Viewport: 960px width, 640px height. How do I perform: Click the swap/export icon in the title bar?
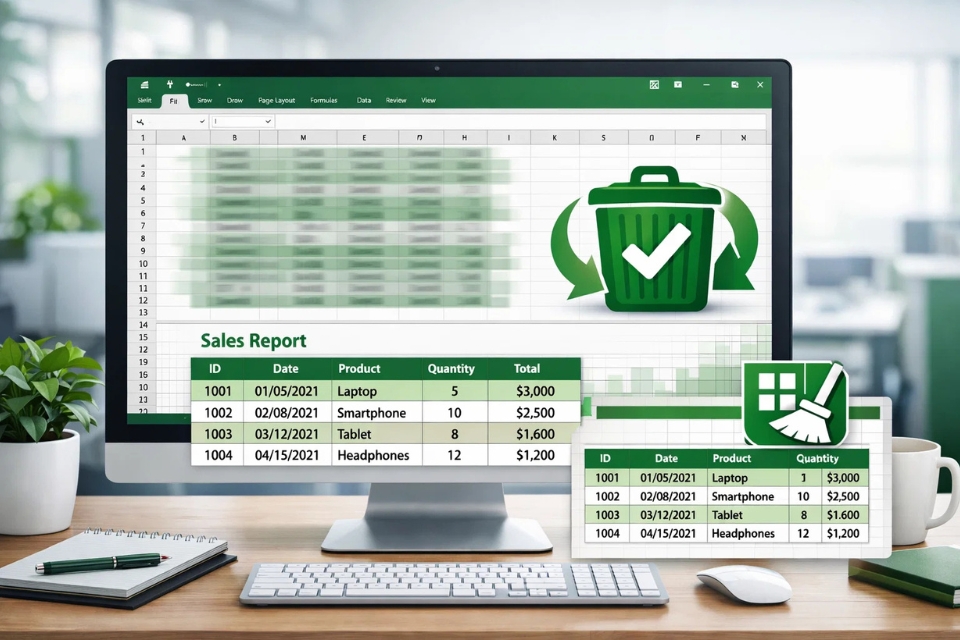point(654,84)
